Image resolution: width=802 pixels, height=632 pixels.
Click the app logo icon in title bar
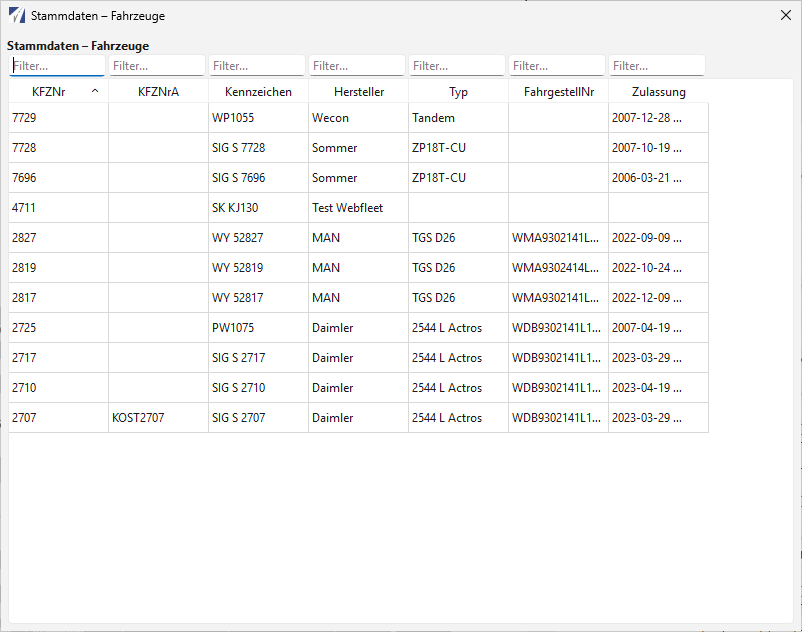pyautogui.click(x=17, y=15)
